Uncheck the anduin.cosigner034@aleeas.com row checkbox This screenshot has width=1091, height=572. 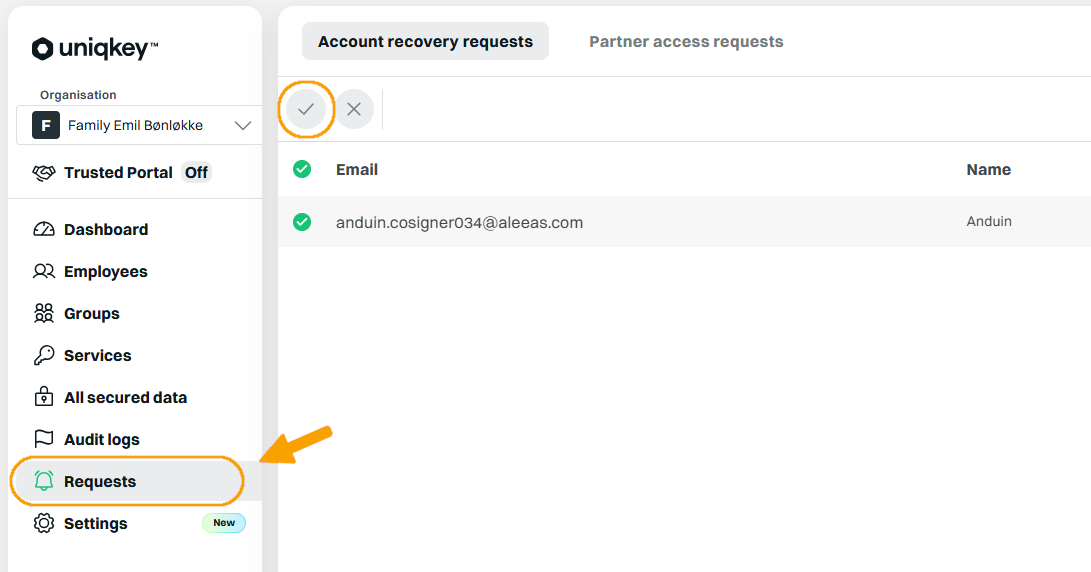coord(302,222)
